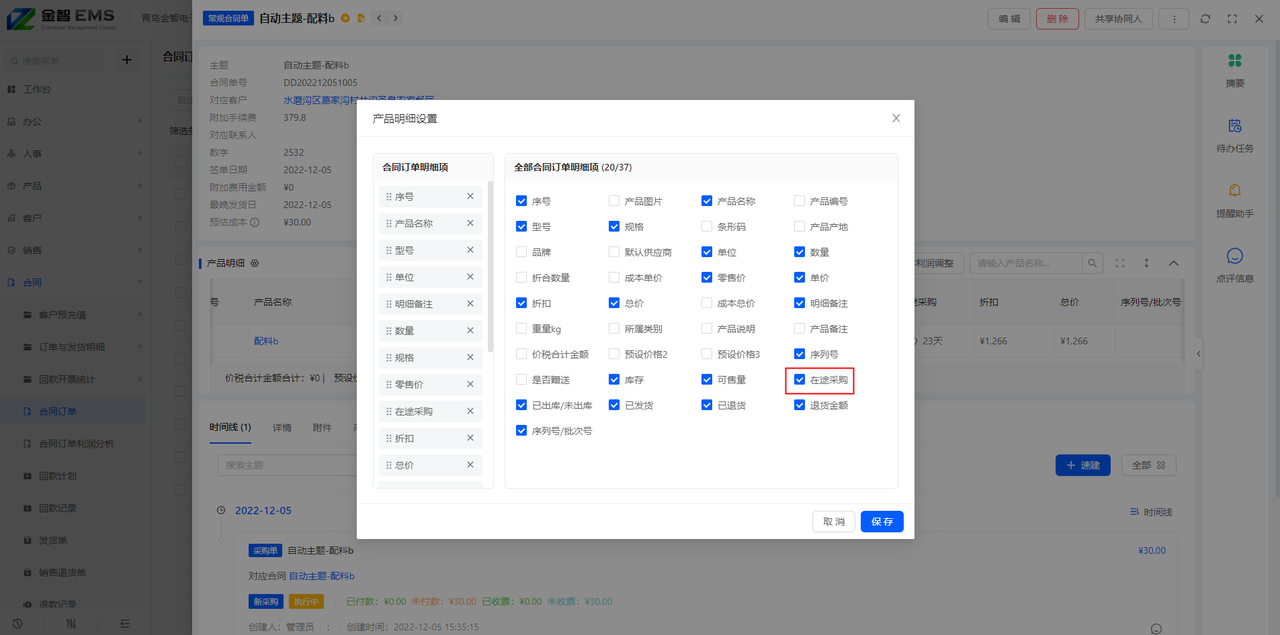Remove 单位 from the selected items list
Screen dimensions: 1280x635
coord(470,277)
